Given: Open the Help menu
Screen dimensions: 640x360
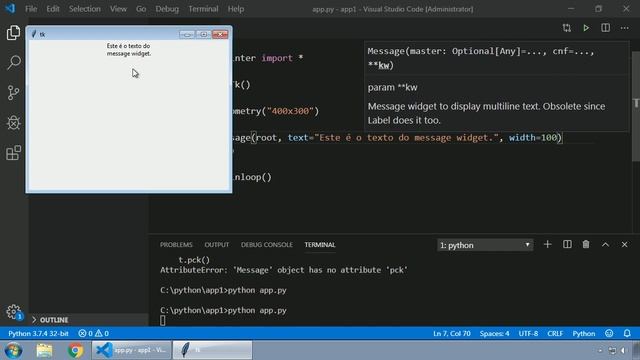Looking at the screenshot, I should 236,9.
